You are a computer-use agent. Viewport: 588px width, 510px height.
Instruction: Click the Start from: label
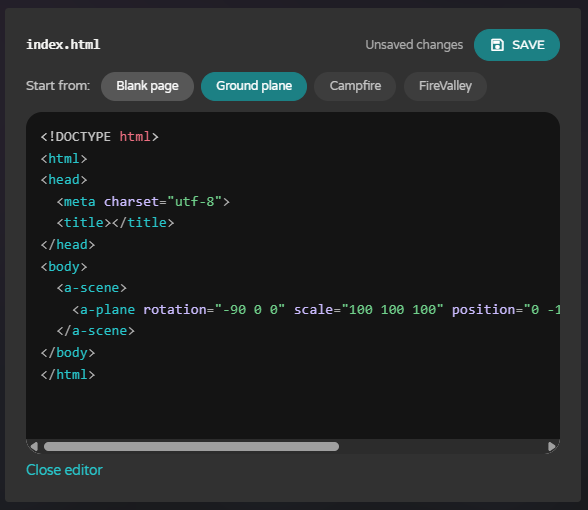point(58,86)
